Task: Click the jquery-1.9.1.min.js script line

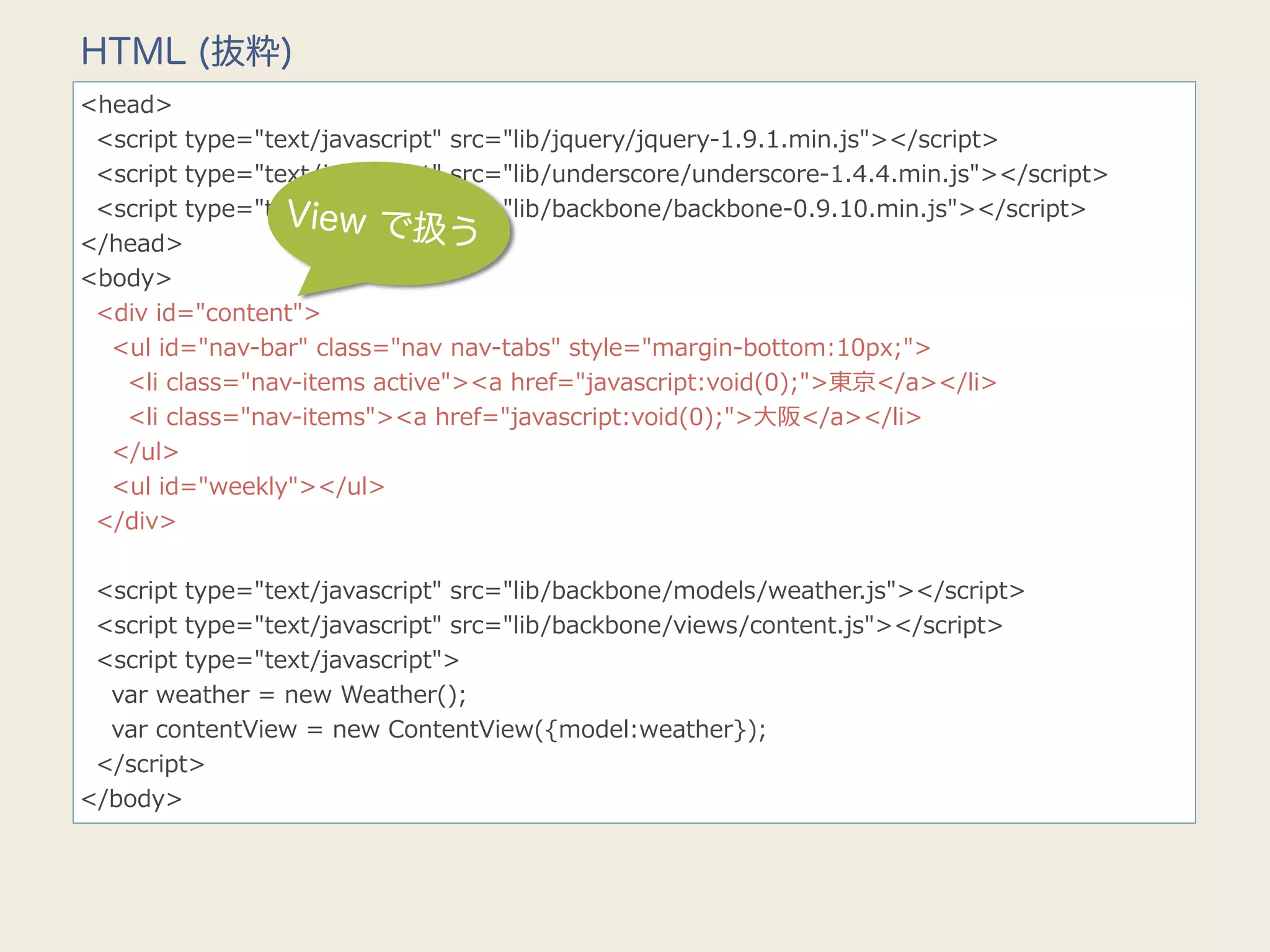Action: [x=547, y=139]
